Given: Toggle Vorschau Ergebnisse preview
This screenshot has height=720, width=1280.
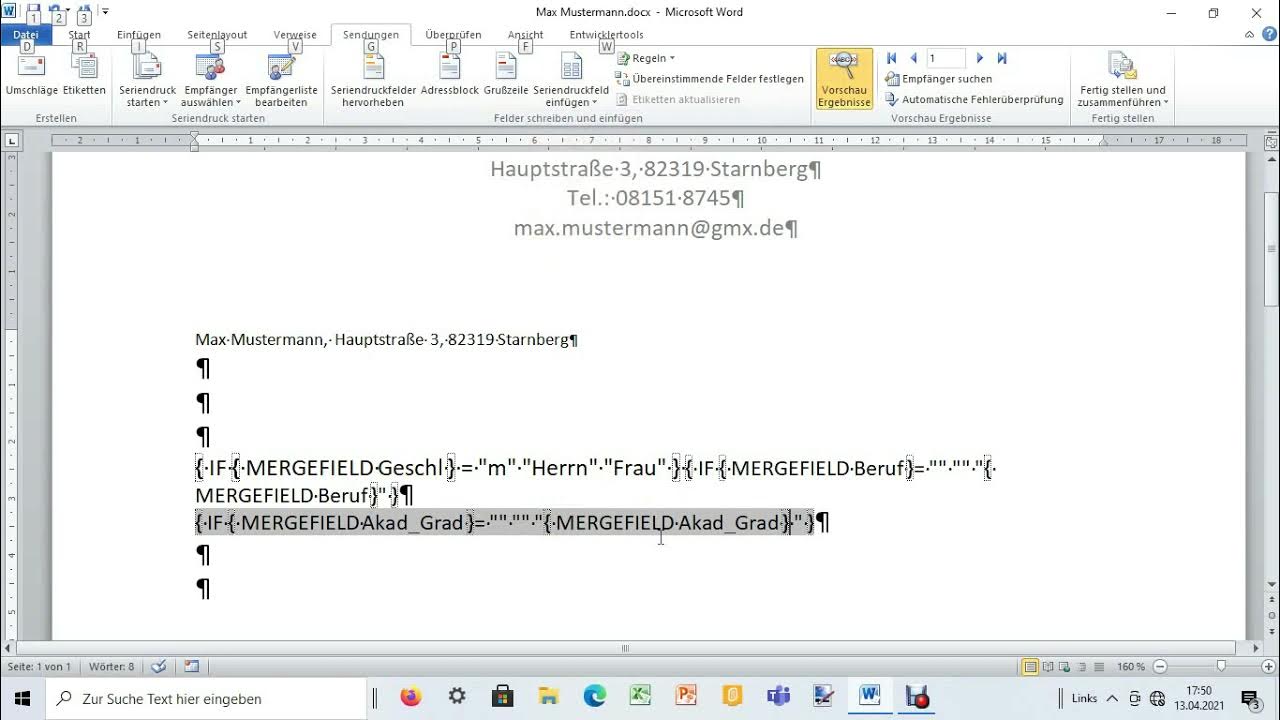Looking at the screenshot, I should tap(844, 79).
